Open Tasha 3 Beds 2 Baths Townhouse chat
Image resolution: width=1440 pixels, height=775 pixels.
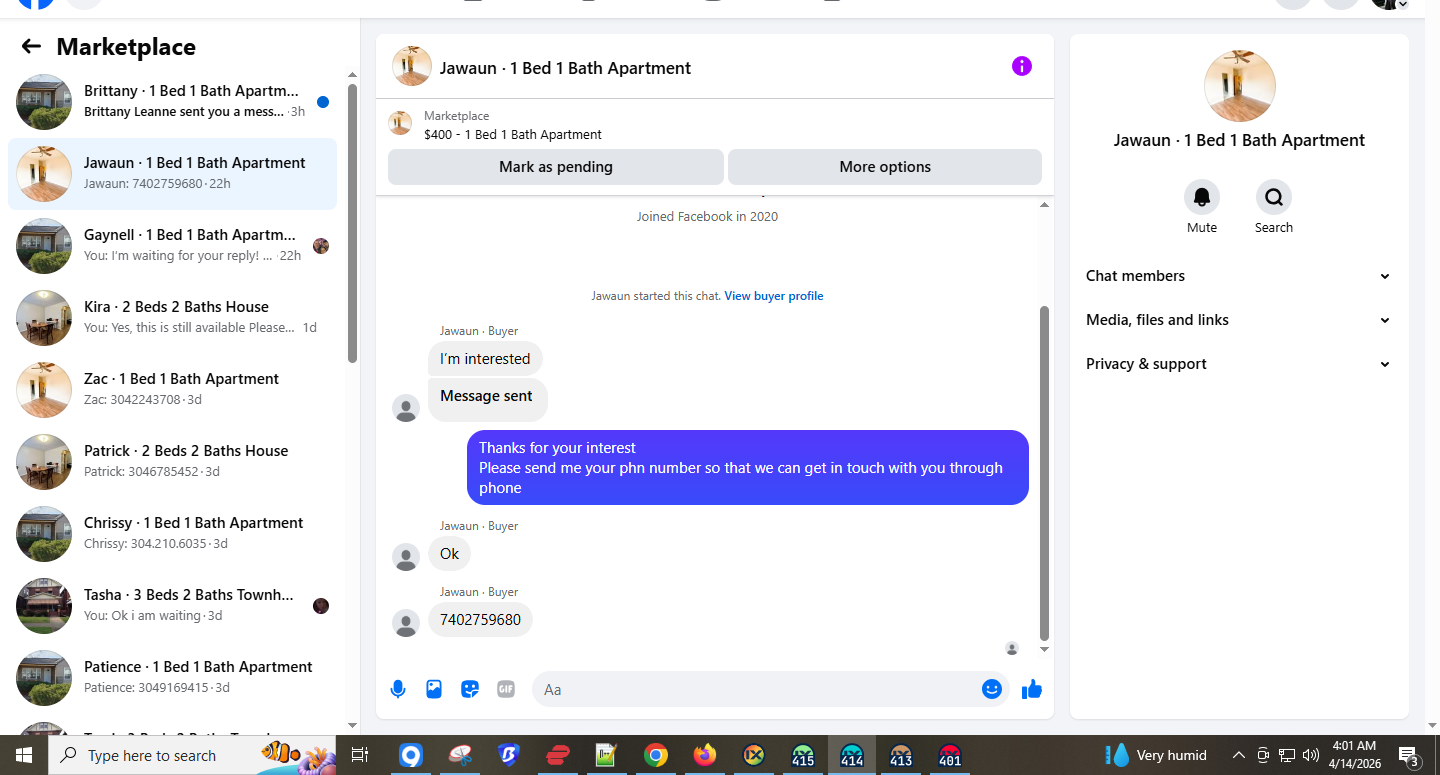click(x=172, y=606)
